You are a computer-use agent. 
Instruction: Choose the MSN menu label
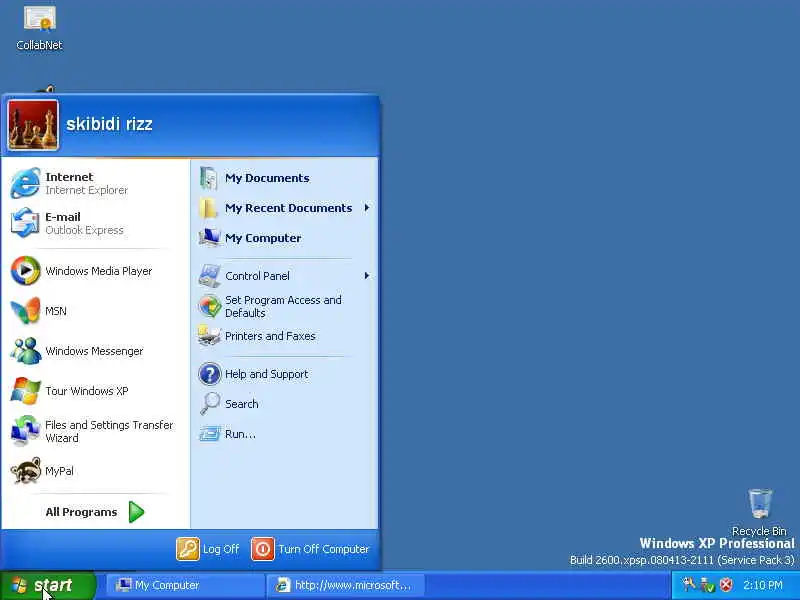point(56,311)
